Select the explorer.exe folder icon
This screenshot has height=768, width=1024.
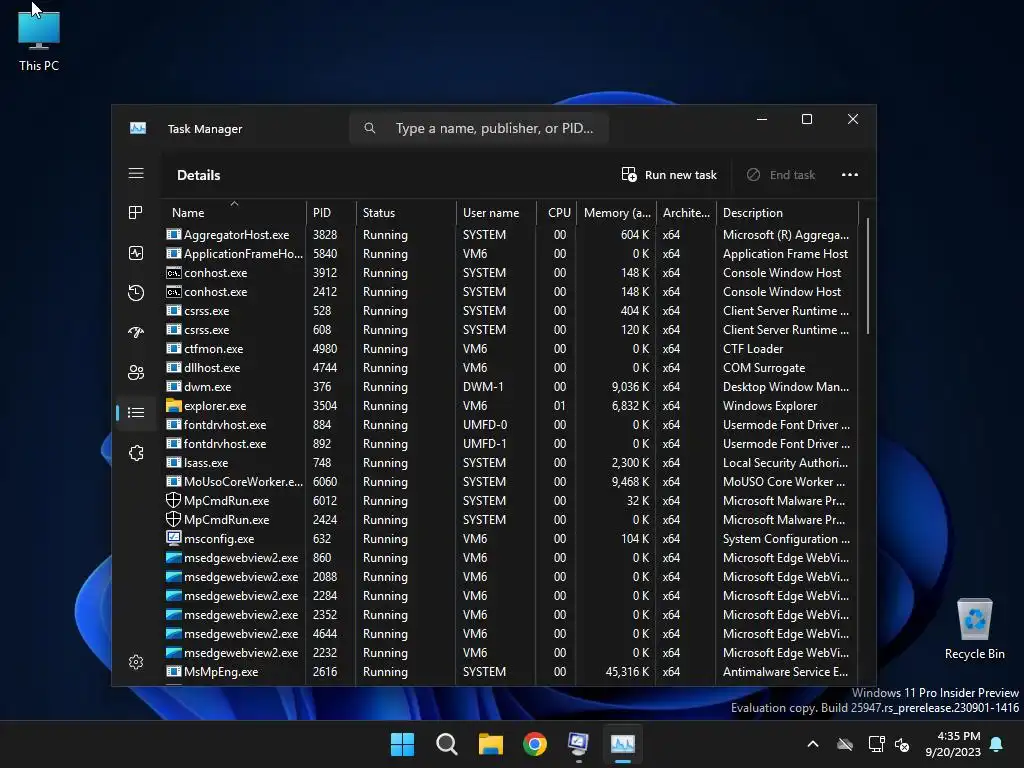pos(173,405)
